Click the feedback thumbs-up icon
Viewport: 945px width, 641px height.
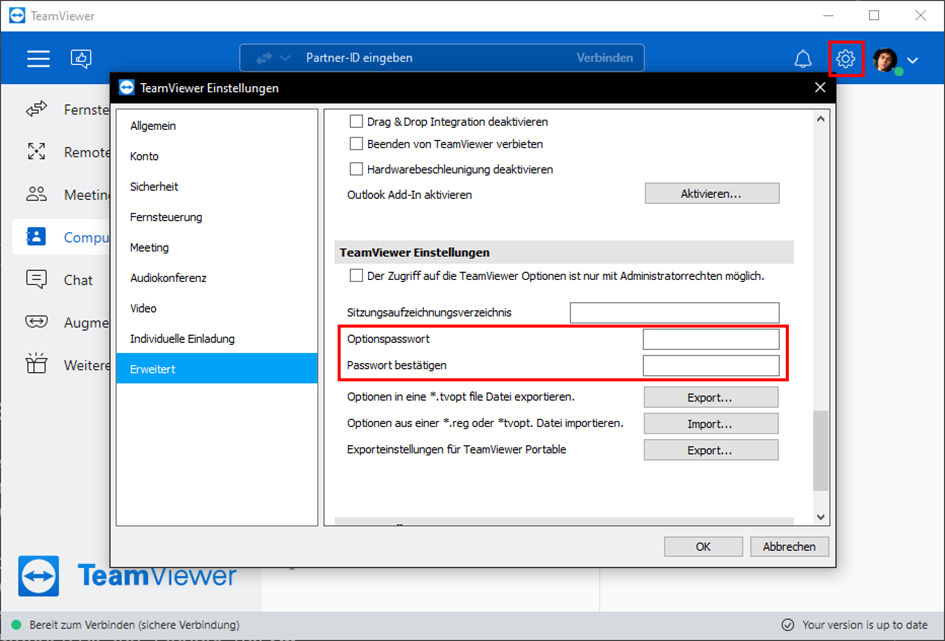point(81,58)
